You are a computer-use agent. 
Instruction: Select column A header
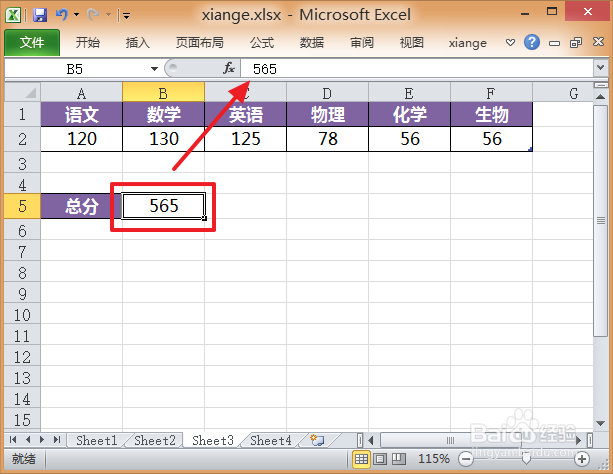pos(81,93)
